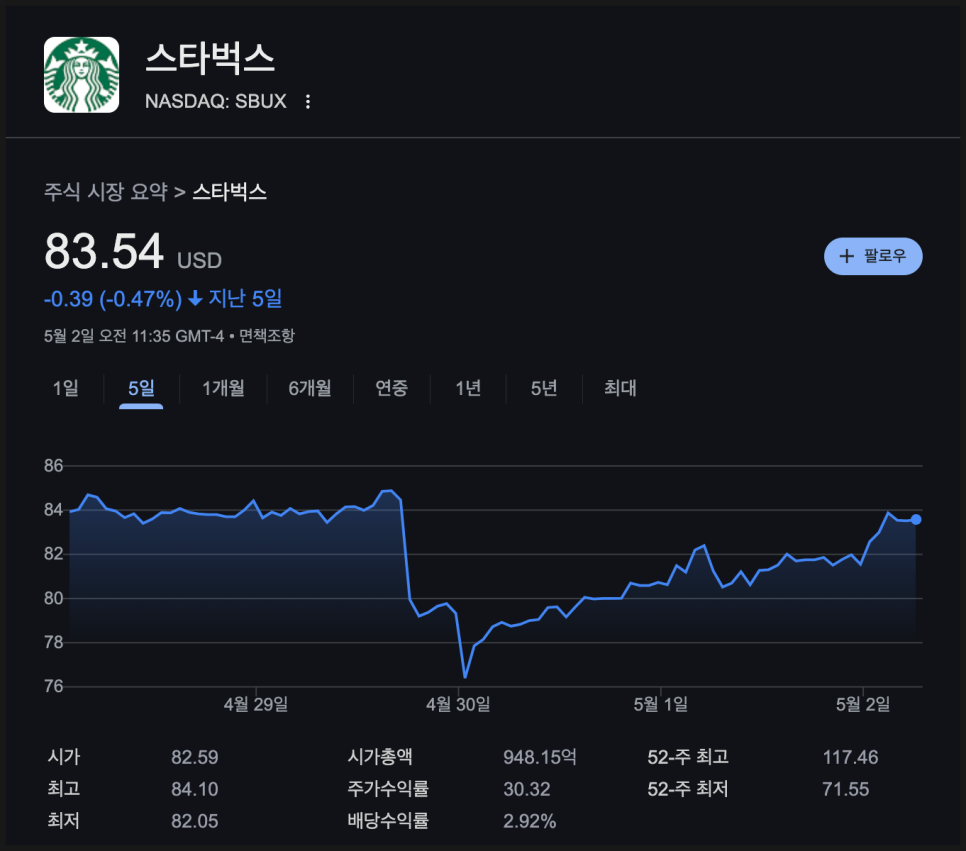
Task: Click the NASDAQ: SBUX ticker text
Action: (x=216, y=102)
